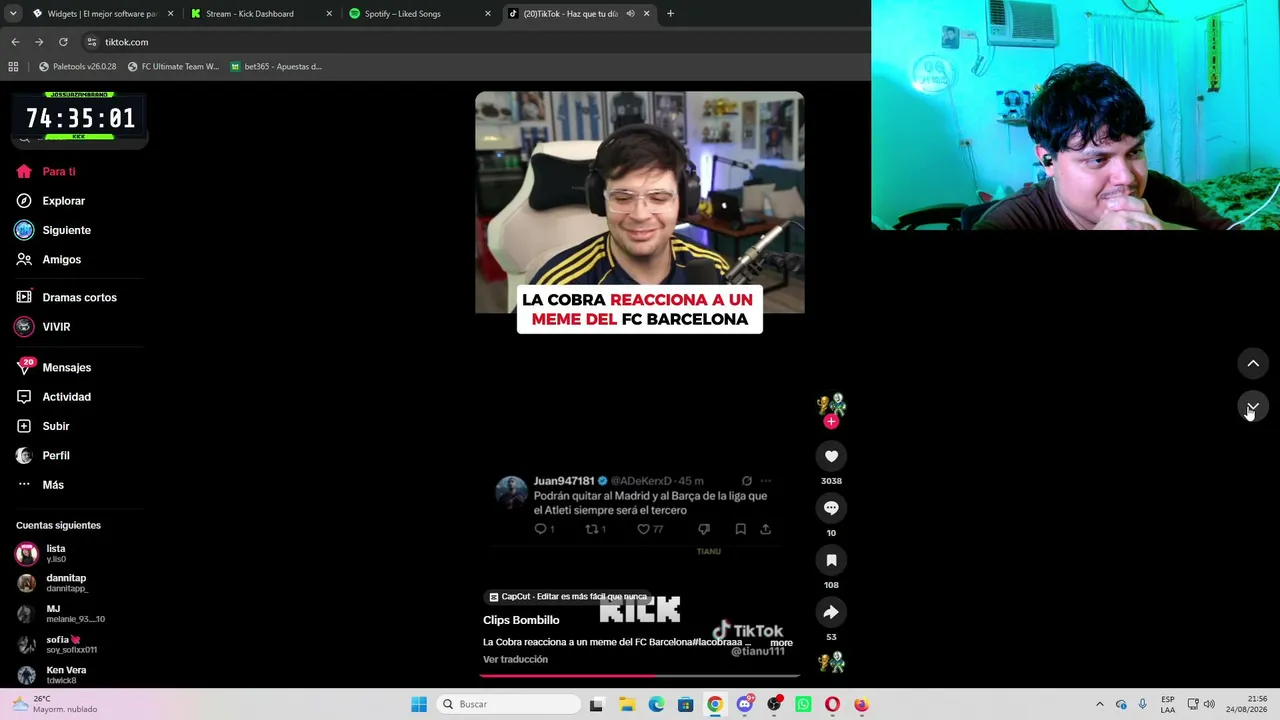
Task: Open bet365 bookmark
Action: coord(276,67)
